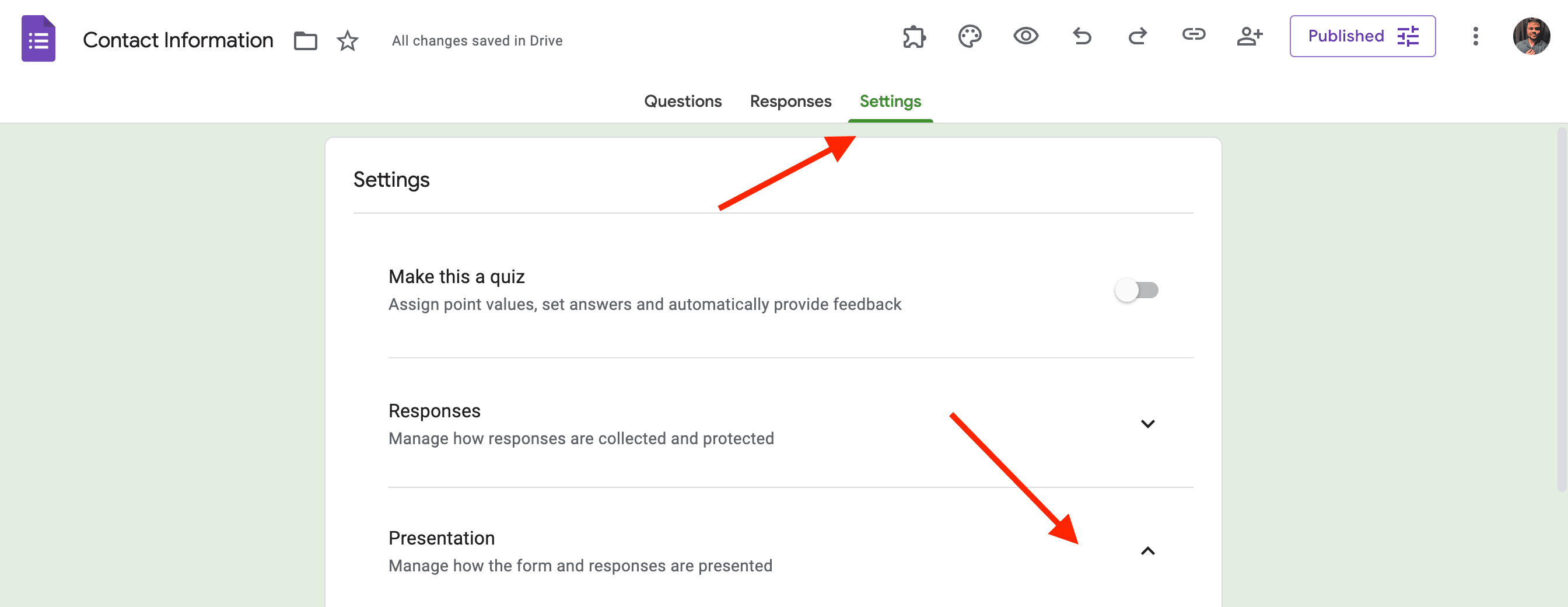The height and width of the screenshot is (607, 1568).
Task: Star the Contact Information form
Action: click(348, 41)
